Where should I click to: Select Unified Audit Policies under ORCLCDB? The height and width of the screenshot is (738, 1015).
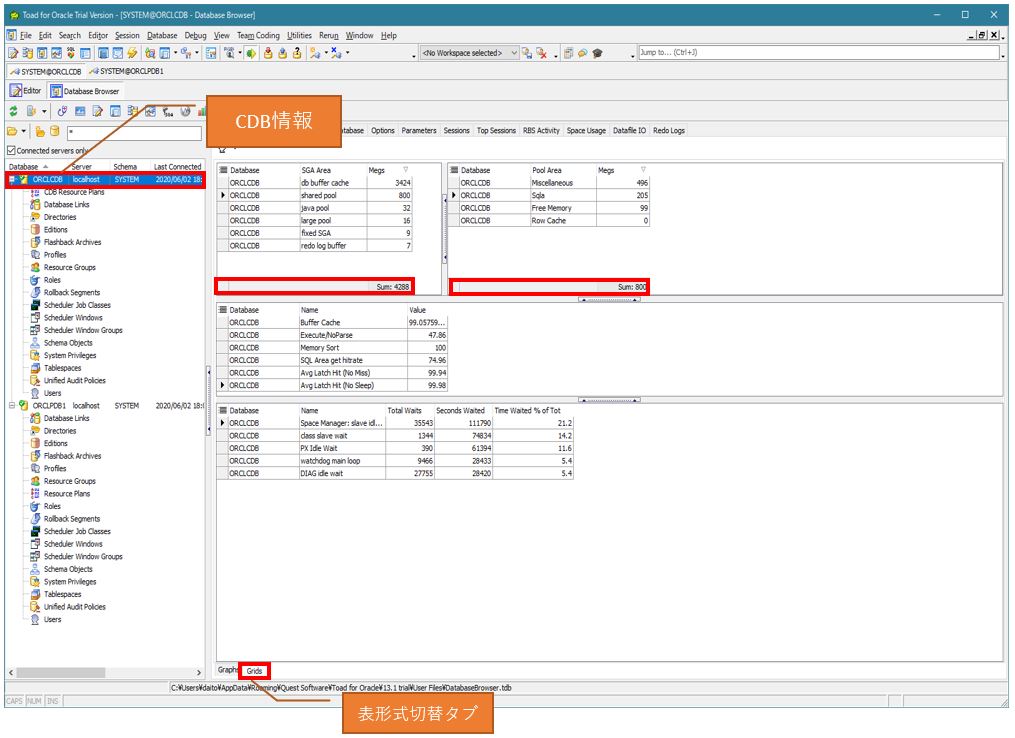pos(74,381)
